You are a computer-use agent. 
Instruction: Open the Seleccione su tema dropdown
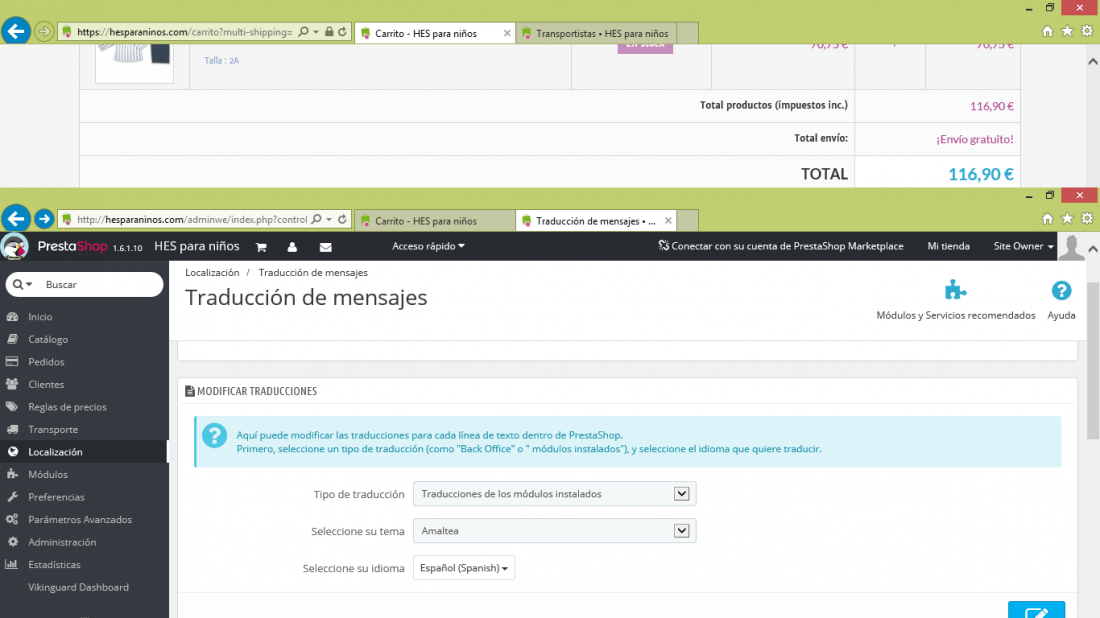click(x=554, y=531)
